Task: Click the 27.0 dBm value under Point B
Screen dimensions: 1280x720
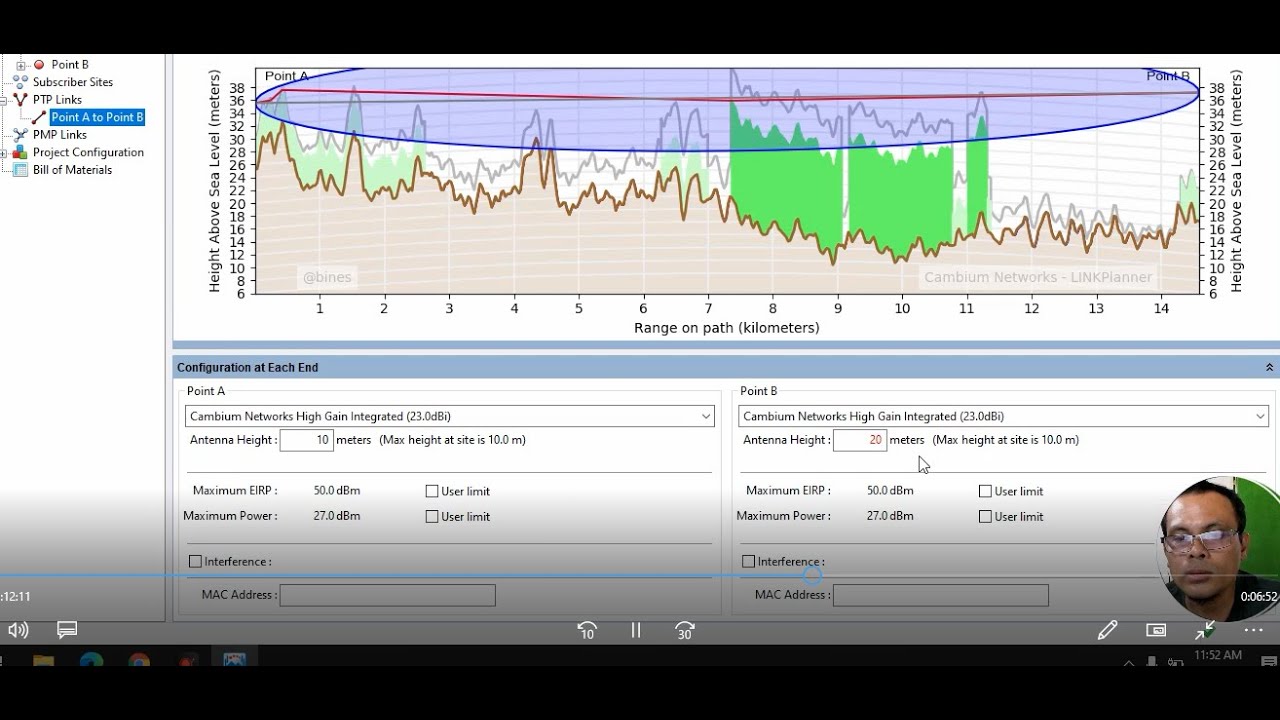Action: click(x=890, y=516)
